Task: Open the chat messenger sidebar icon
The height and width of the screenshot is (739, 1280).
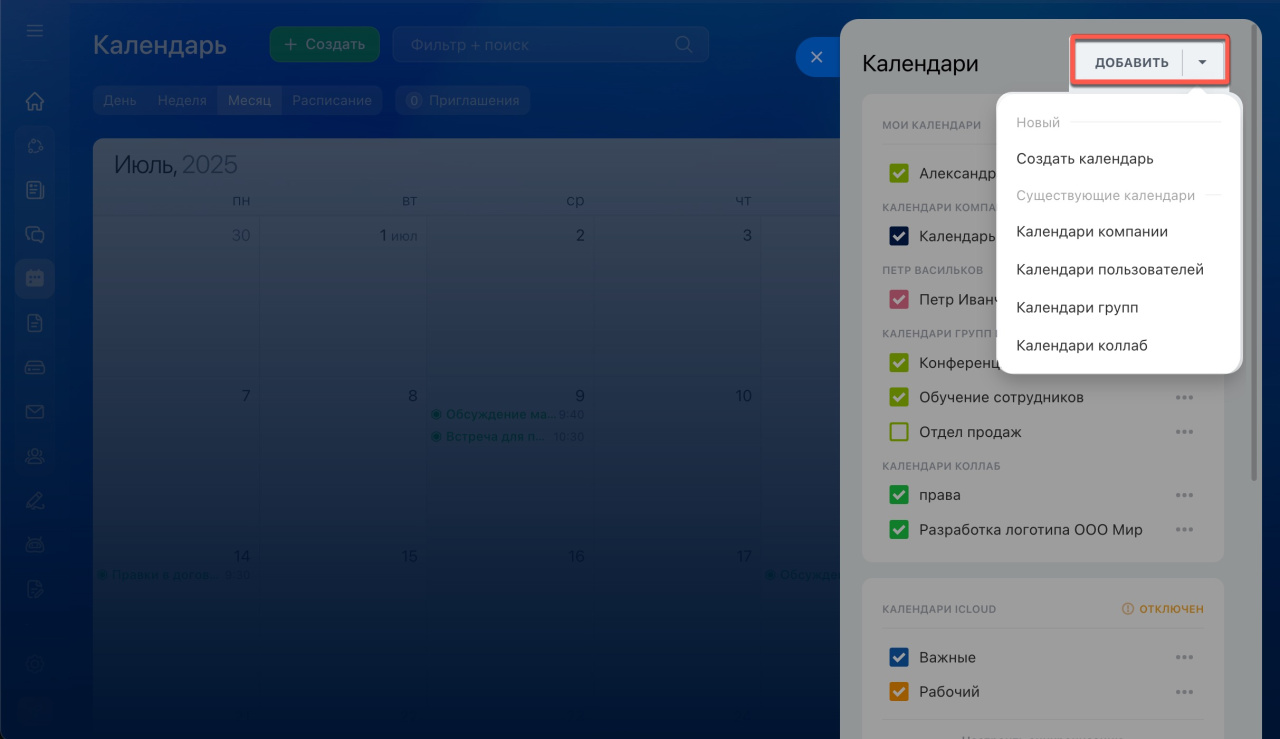Action: (x=35, y=234)
